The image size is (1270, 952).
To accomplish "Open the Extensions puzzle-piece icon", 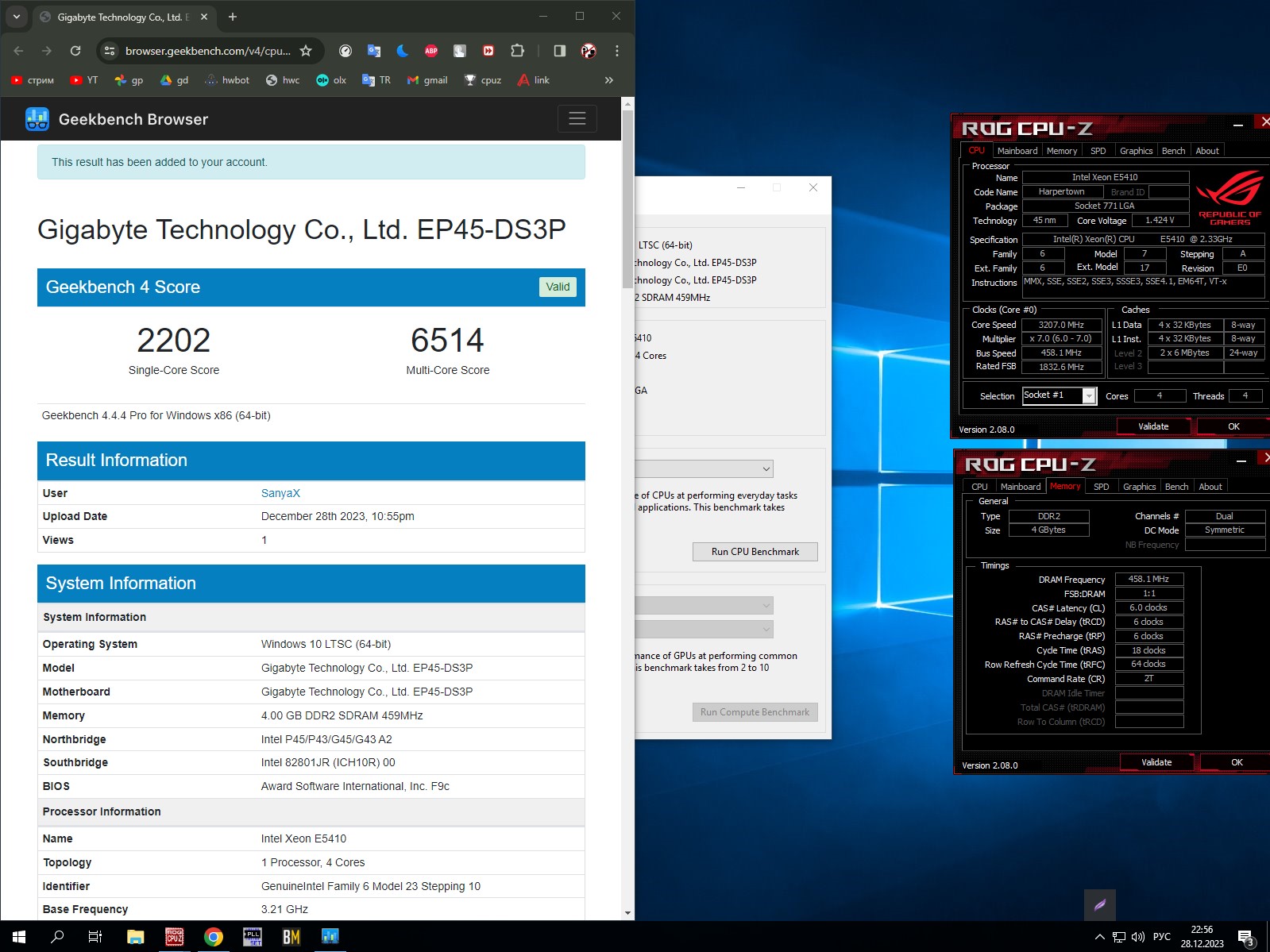I will click(x=517, y=51).
